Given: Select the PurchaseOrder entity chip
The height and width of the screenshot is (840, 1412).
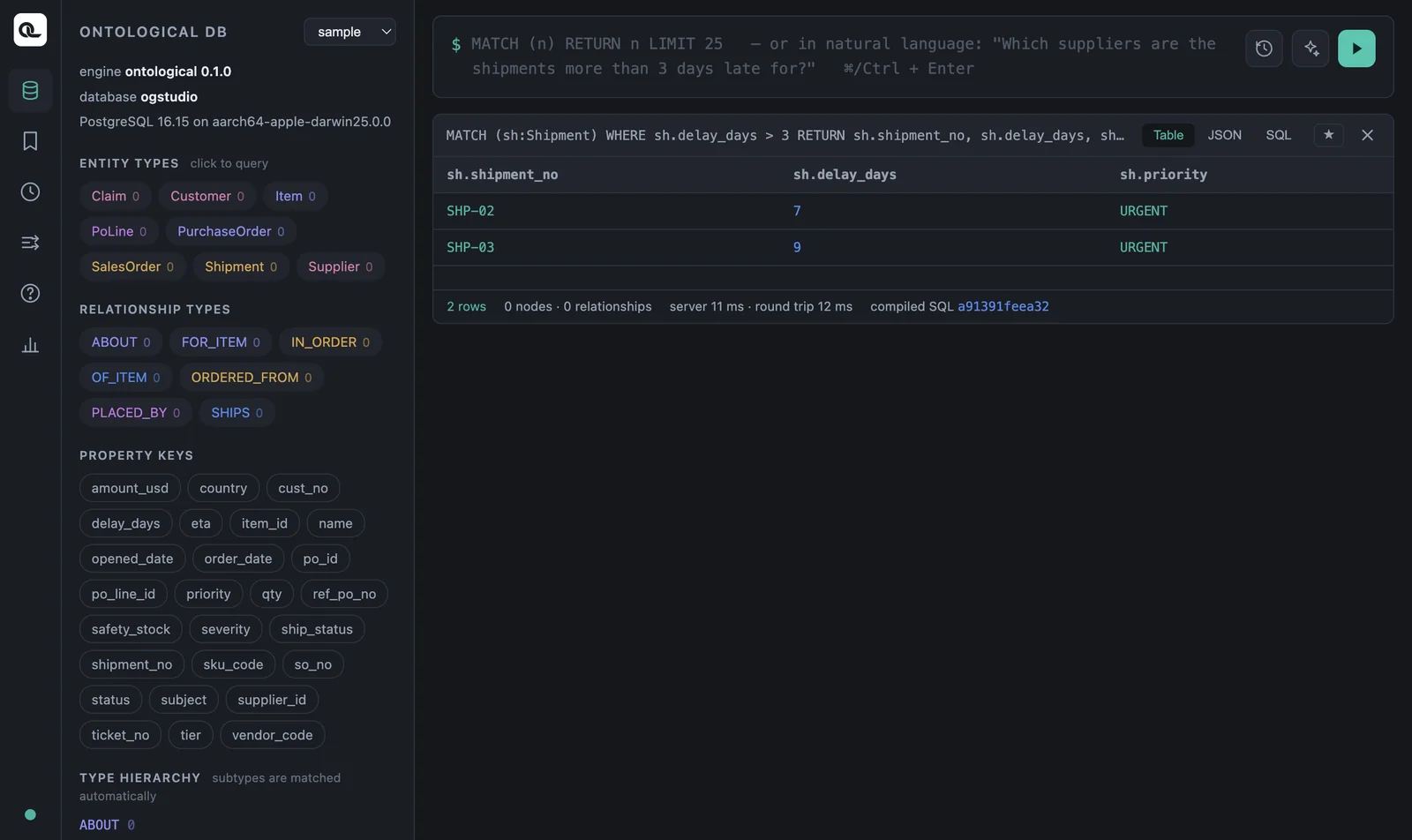Looking at the screenshot, I should tap(231, 231).
